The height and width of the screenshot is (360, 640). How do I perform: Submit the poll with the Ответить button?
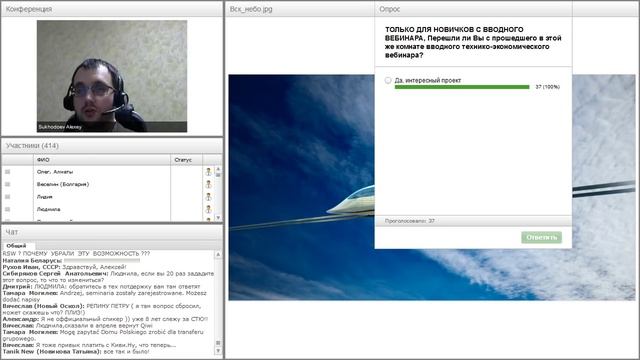click(541, 237)
